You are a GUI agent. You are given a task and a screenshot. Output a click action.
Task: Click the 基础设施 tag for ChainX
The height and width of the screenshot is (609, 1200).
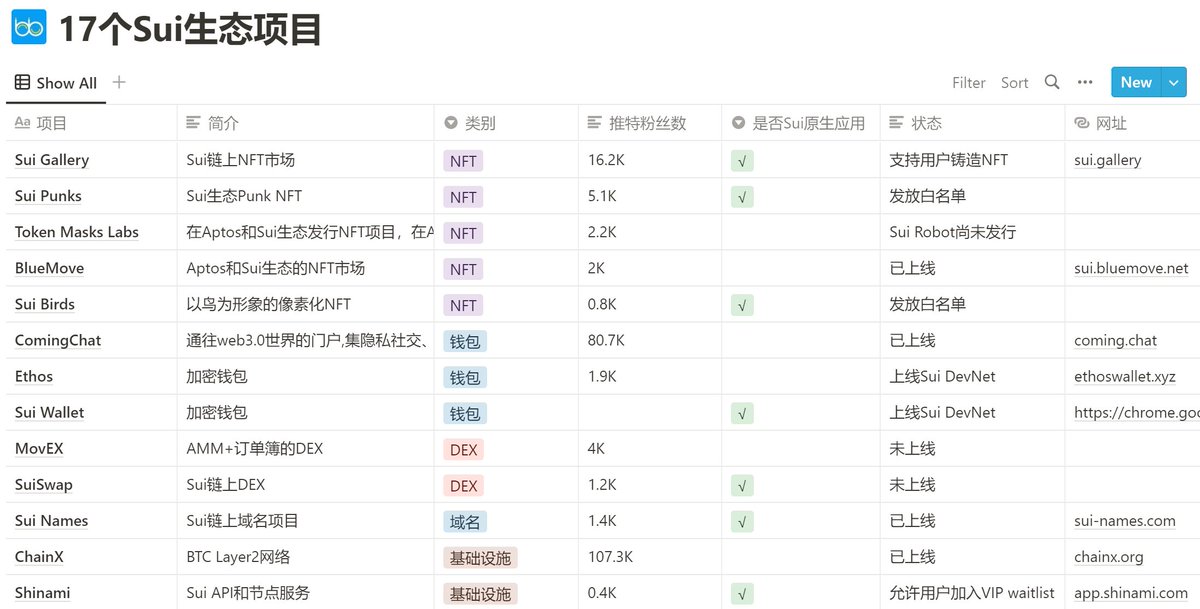click(x=481, y=557)
